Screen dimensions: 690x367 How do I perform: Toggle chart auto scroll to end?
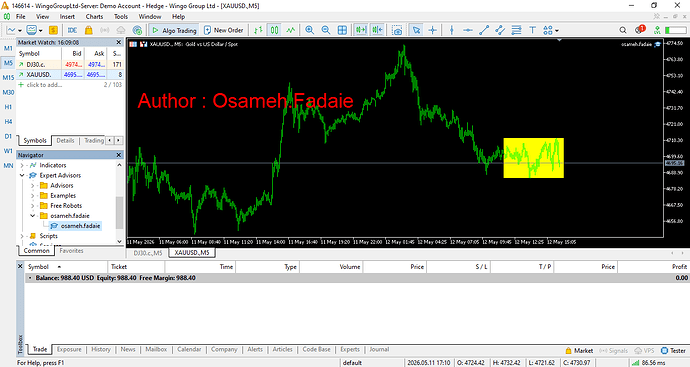[361, 30]
